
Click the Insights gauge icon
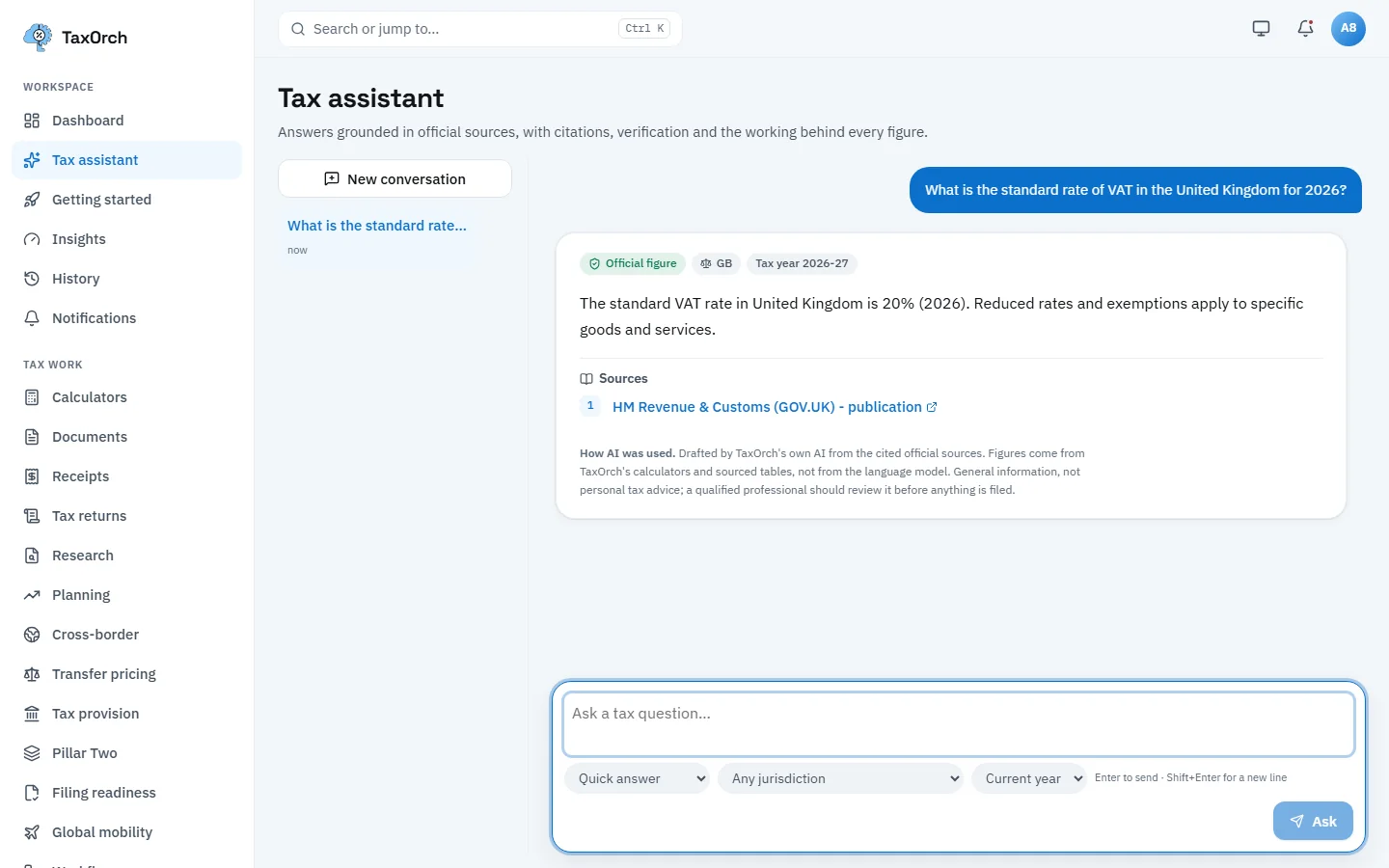tap(32, 239)
